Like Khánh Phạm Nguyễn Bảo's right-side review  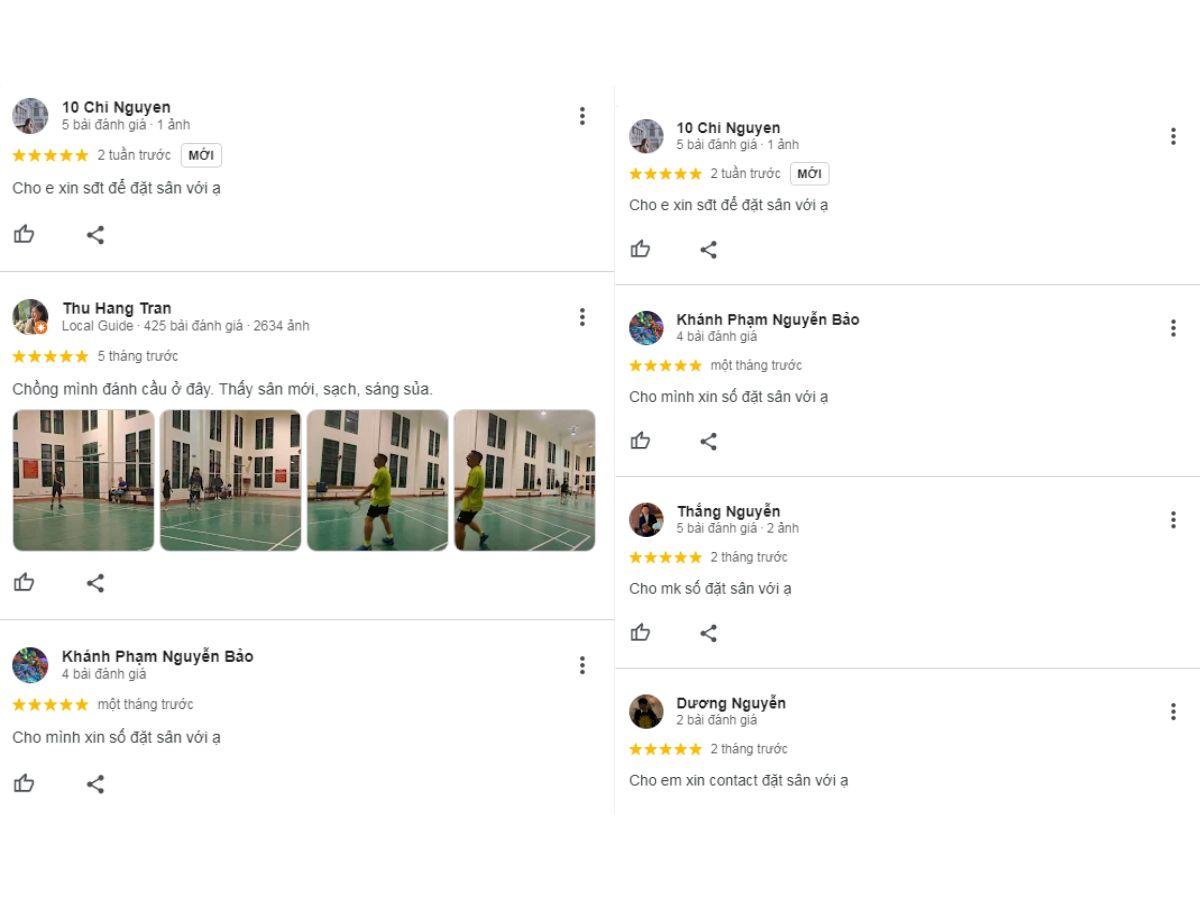pos(641,441)
